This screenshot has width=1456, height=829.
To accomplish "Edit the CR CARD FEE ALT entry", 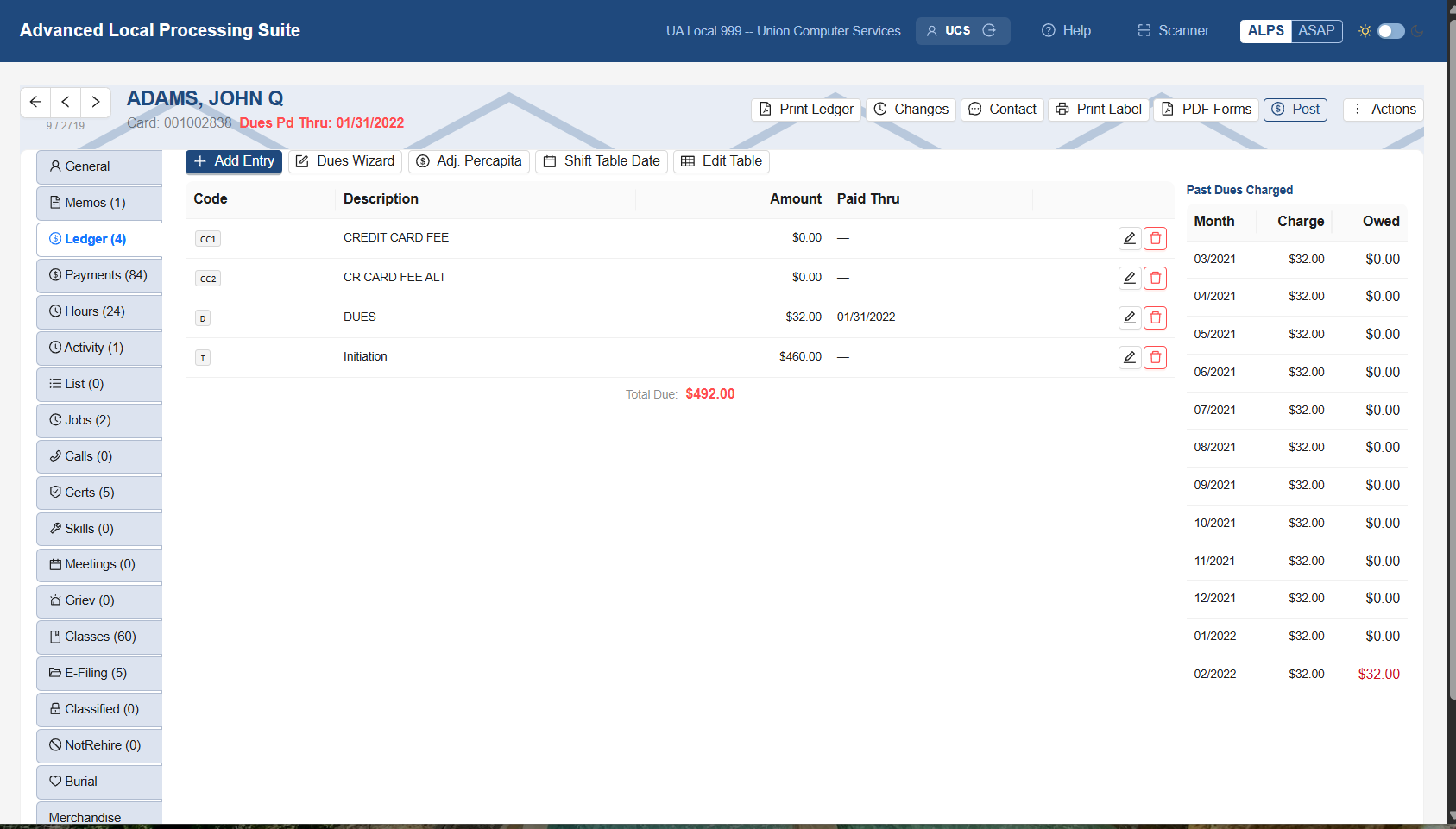I will coord(1129,278).
